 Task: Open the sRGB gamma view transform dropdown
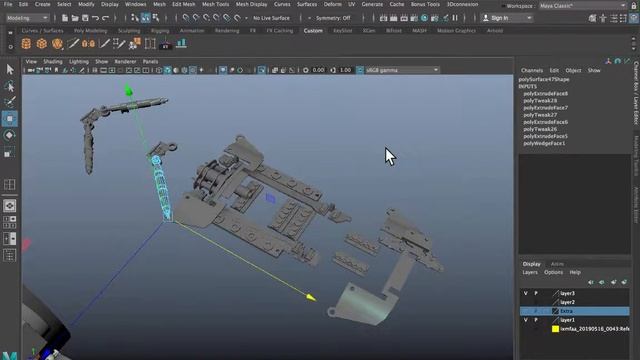pyautogui.click(x=402, y=70)
